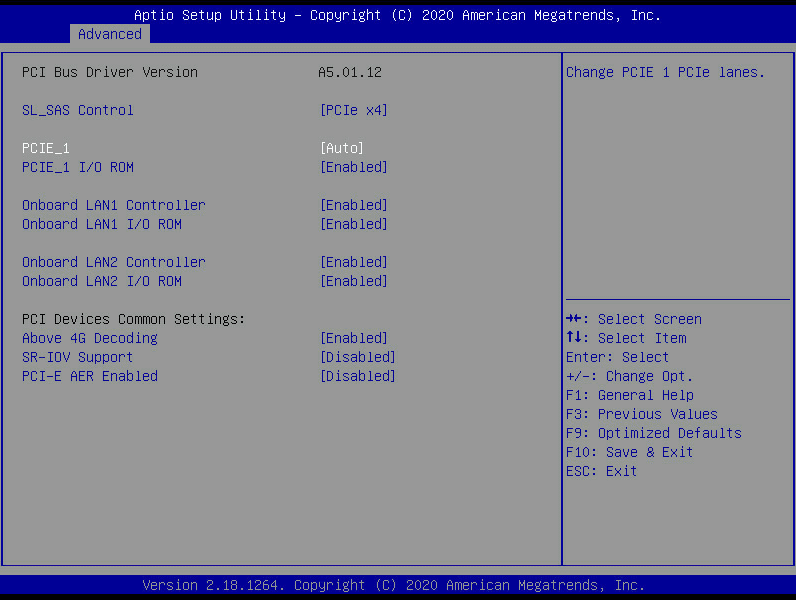
Task: Change the PCI-E AER Enabled Disabled value
Action: point(358,377)
